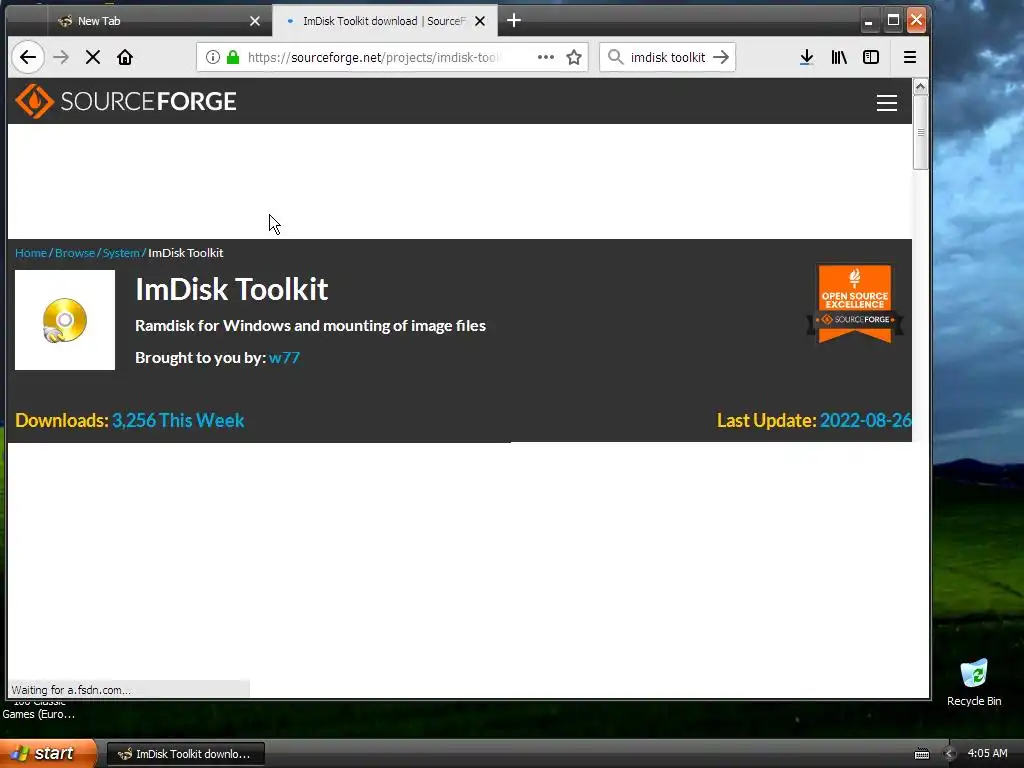Open a new browser tab
This screenshot has height=768, width=1024.
[x=514, y=21]
